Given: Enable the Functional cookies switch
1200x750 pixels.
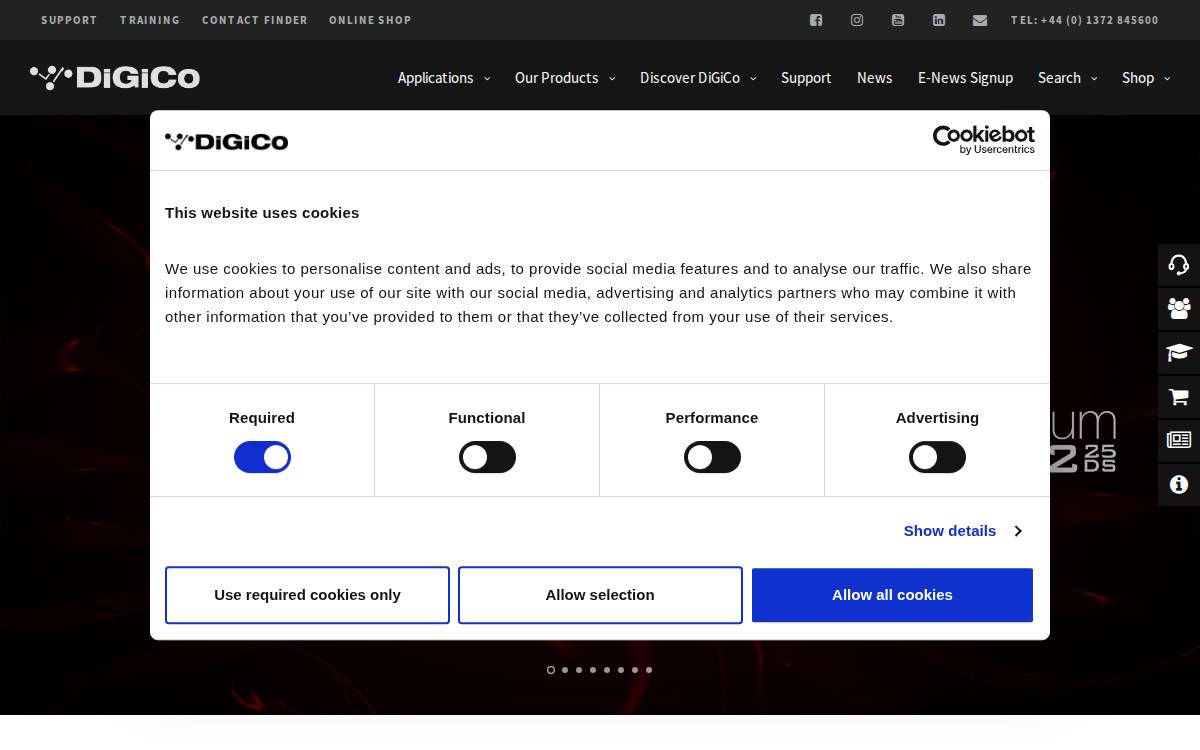Looking at the screenshot, I should point(487,458).
